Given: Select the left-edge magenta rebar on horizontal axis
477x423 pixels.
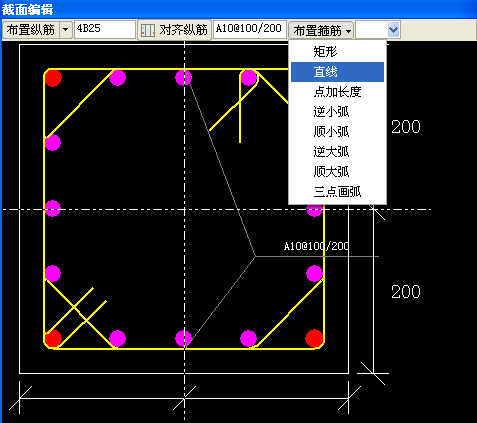Looking at the screenshot, I should [53, 209].
